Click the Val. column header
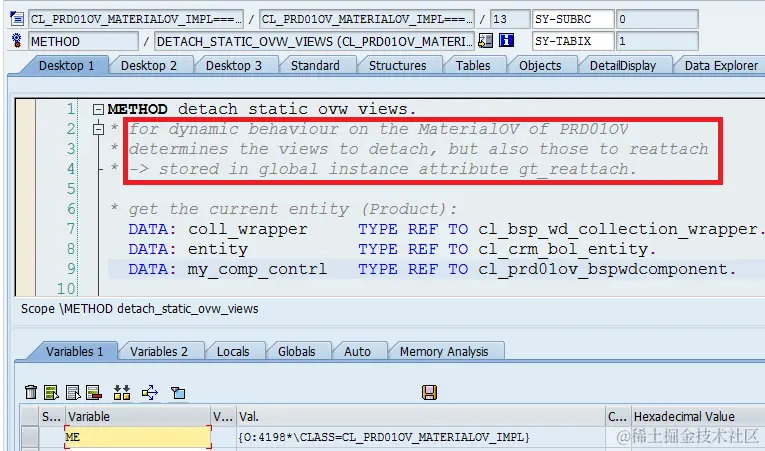 pos(421,416)
